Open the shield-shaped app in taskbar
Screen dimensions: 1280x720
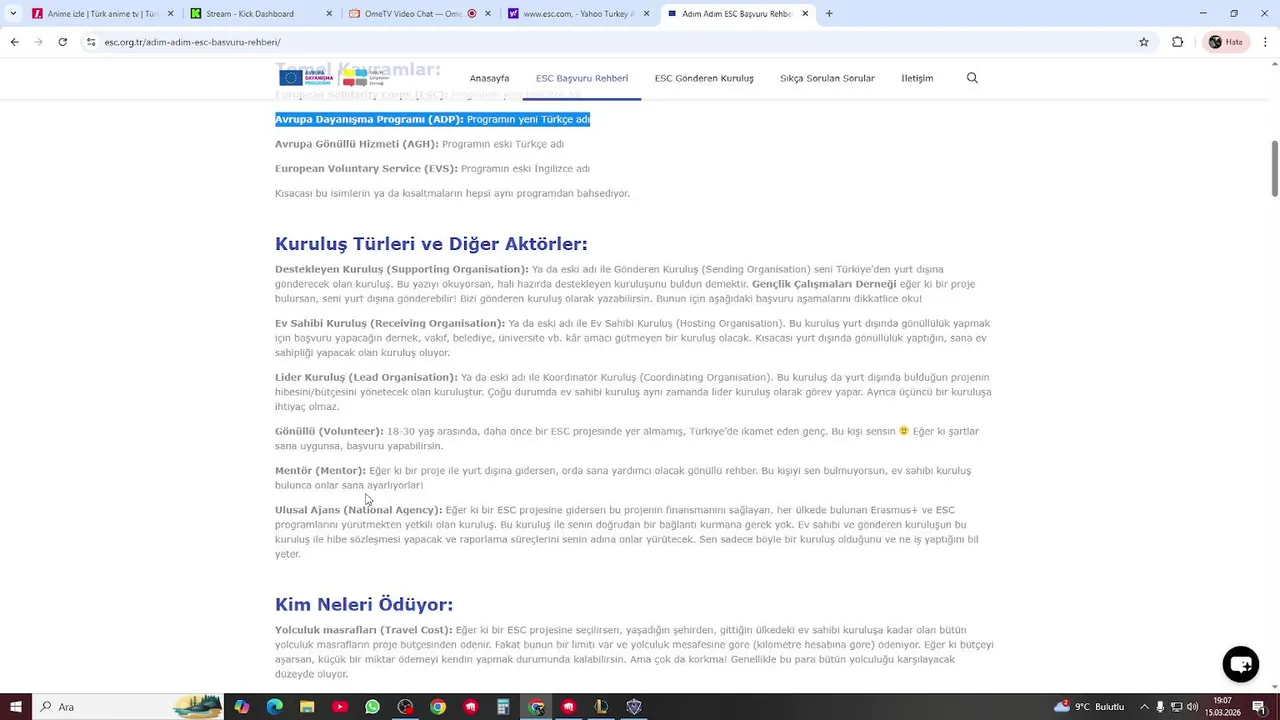633,707
